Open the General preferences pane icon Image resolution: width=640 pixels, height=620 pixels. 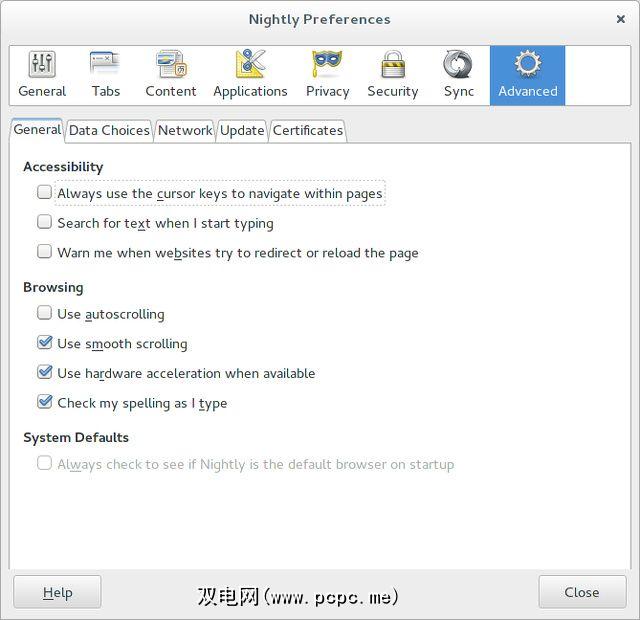[42, 76]
